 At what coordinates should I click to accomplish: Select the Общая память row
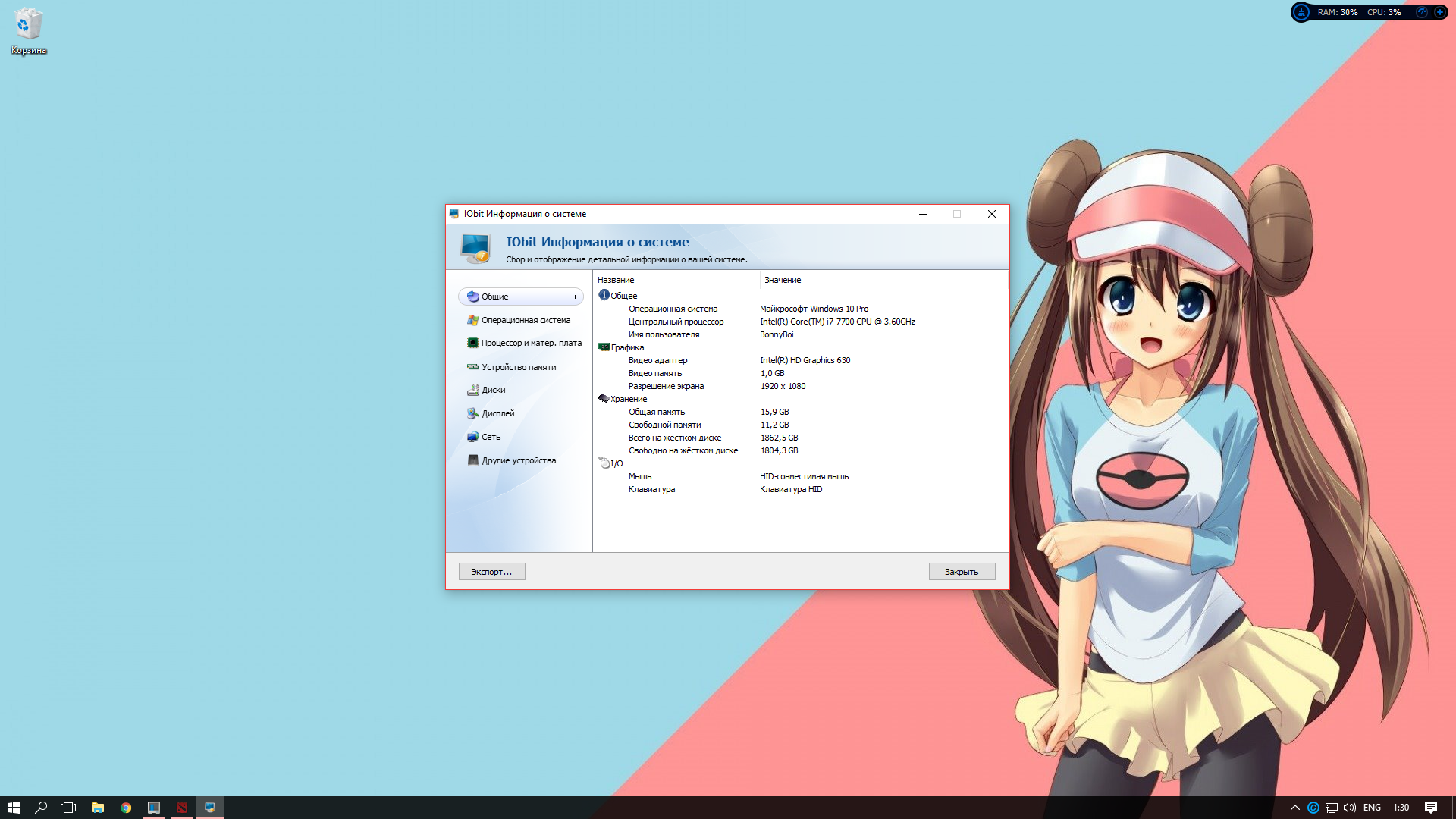click(801, 412)
